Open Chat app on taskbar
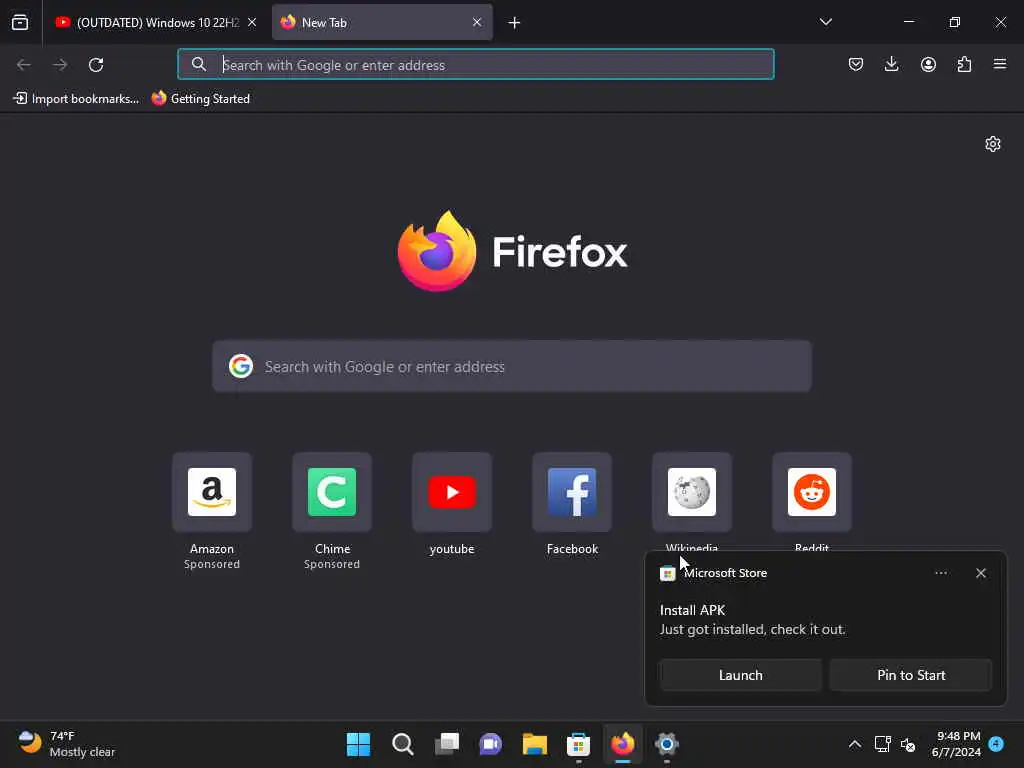This screenshot has height=768, width=1024. pos(490,744)
